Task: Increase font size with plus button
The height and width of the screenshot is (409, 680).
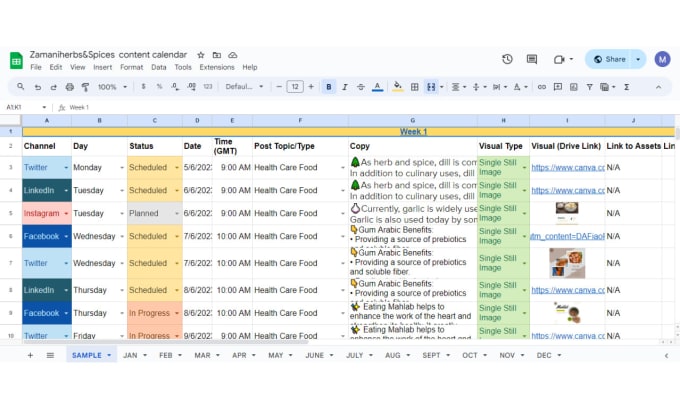Action: 311,87
